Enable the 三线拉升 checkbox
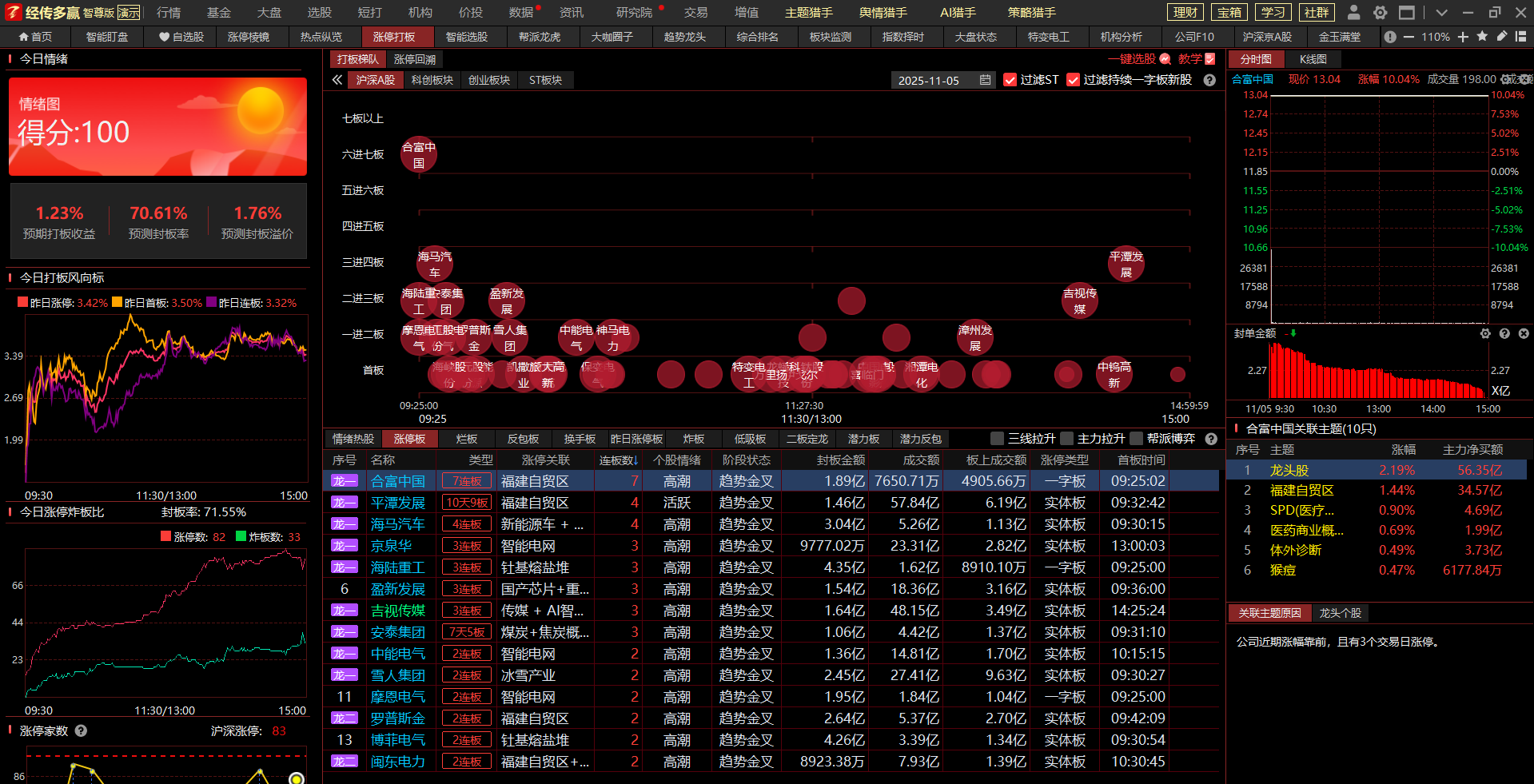This screenshot has height=784, width=1534. point(997,438)
